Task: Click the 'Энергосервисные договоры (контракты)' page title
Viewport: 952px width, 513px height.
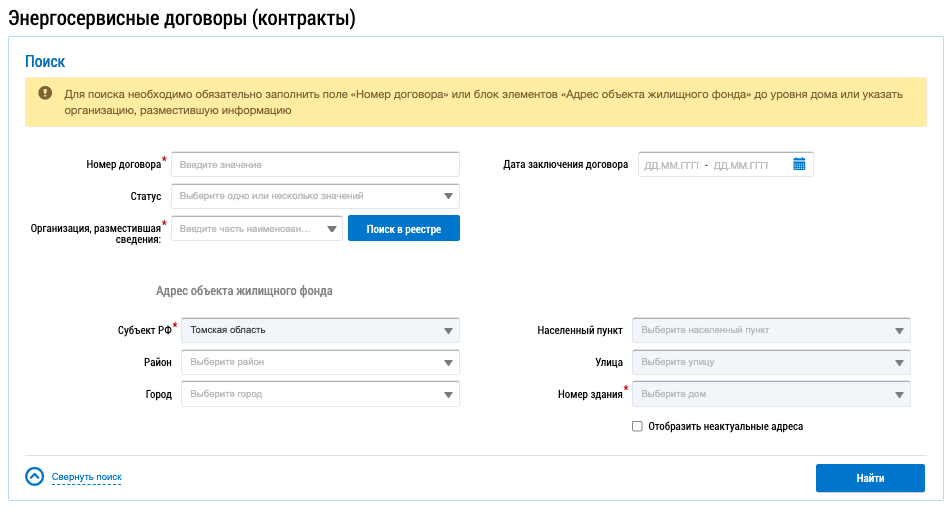Action: tap(182, 17)
